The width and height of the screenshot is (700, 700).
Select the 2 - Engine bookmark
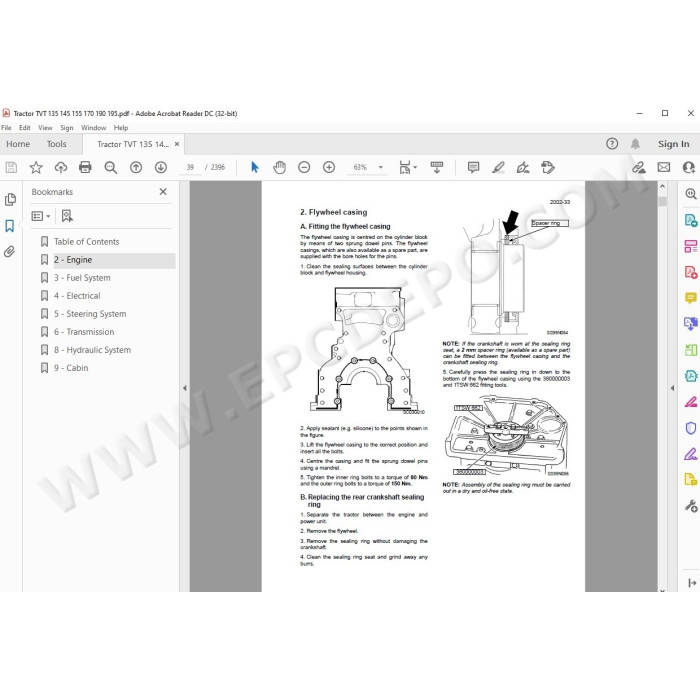point(73,260)
